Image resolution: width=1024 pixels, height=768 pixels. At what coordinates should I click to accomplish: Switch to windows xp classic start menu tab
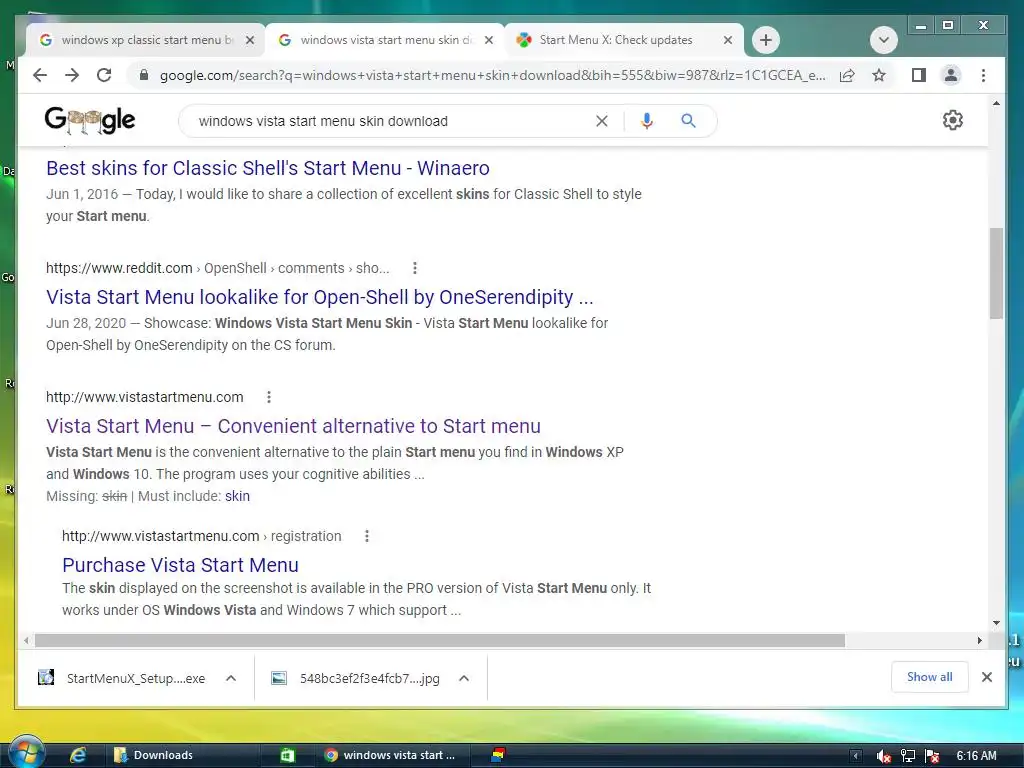146,40
